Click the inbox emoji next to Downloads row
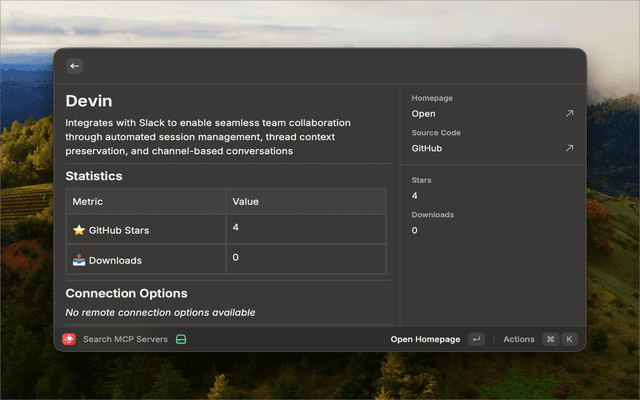The image size is (640, 400). (79, 260)
